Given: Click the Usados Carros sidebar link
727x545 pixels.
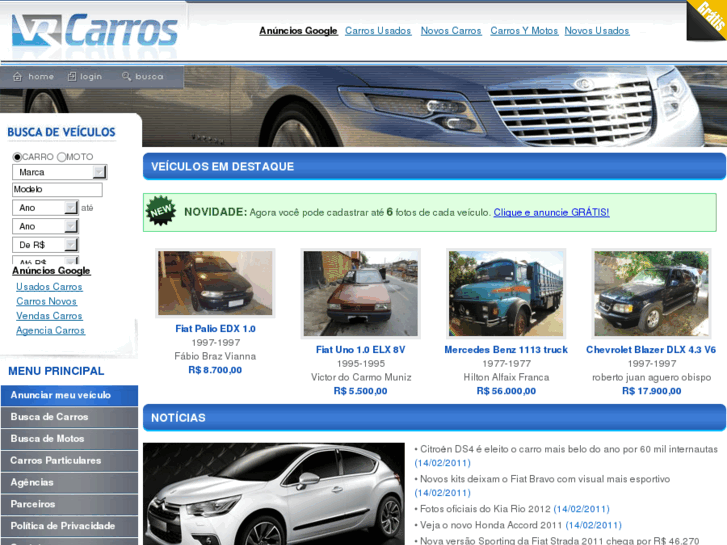Looking at the screenshot, I should [x=49, y=287].
